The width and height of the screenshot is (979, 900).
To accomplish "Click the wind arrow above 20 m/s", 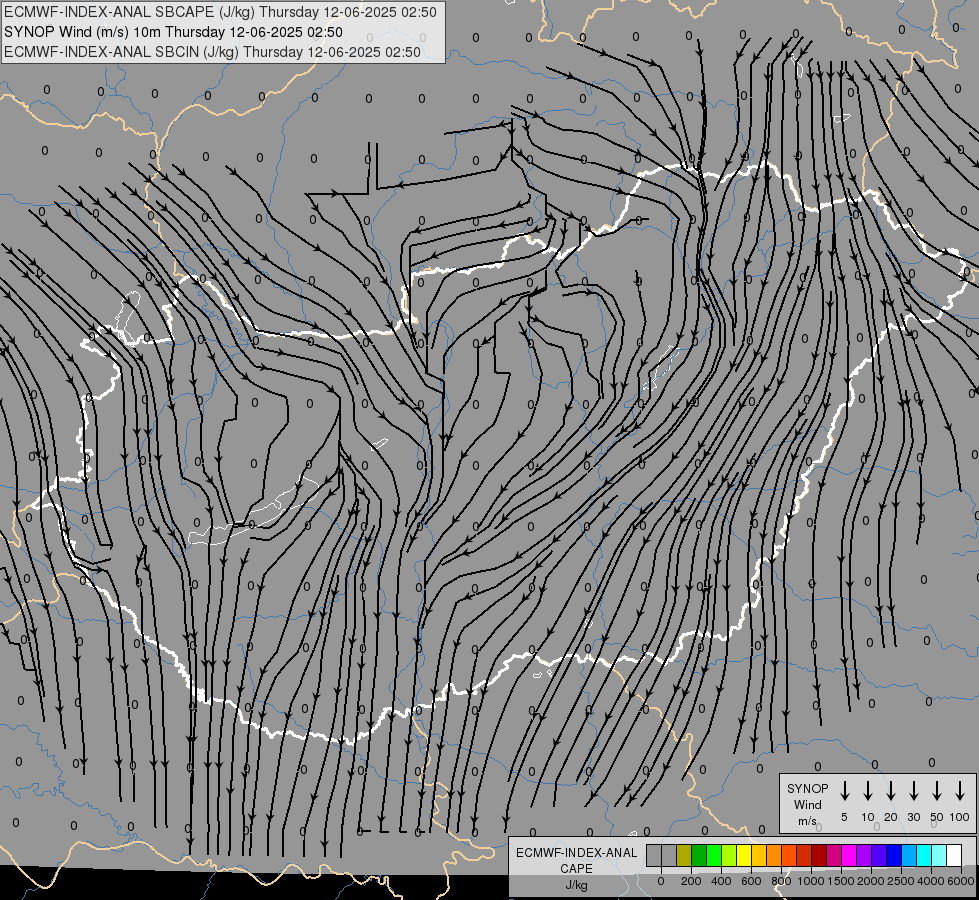I will [891, 791].
